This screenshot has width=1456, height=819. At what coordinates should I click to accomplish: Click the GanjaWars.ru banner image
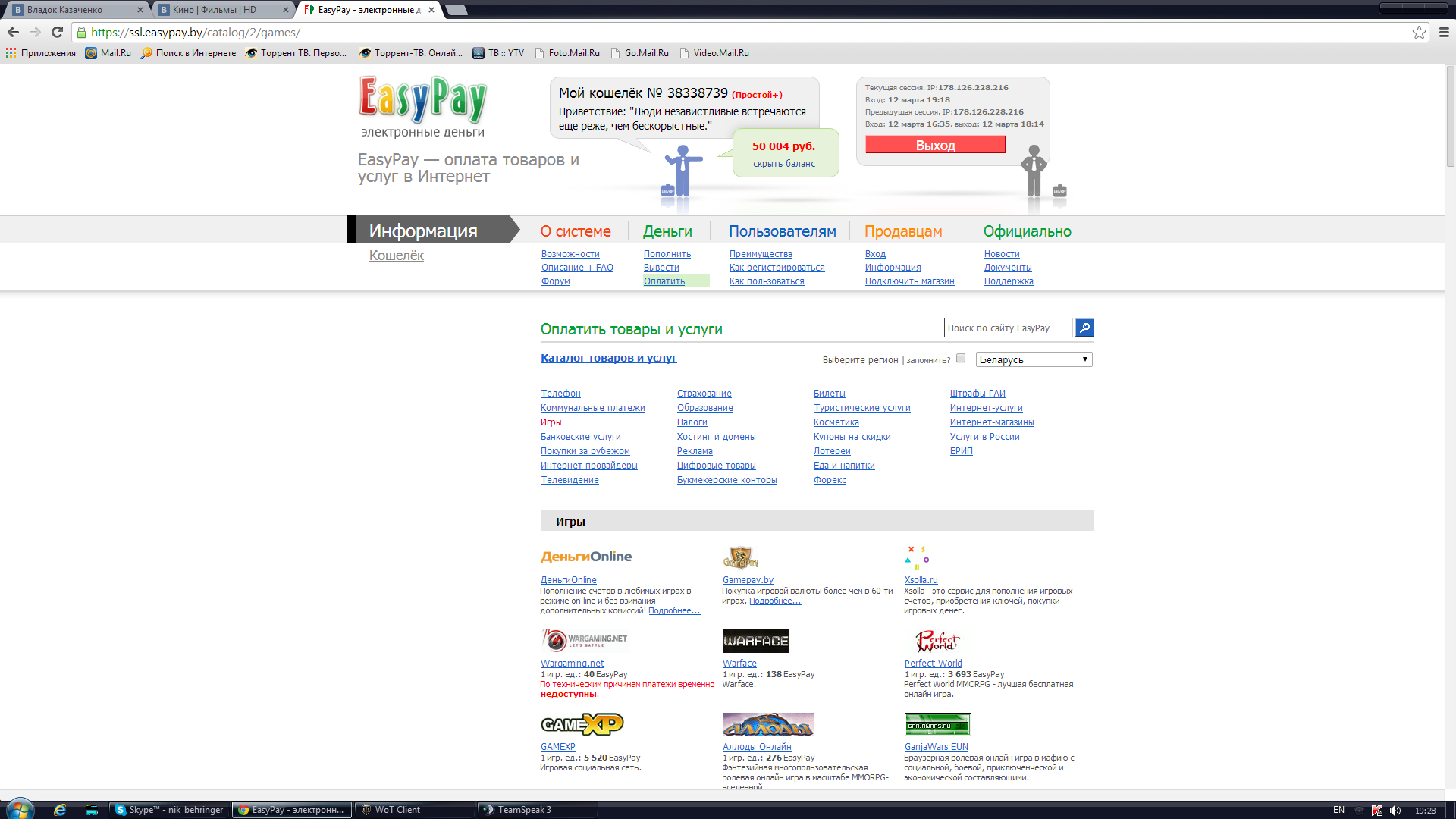click(x=937, y=724)
